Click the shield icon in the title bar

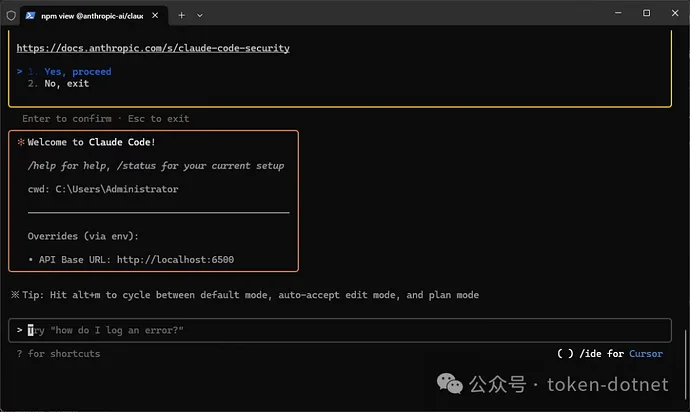(x=11, y=15)
